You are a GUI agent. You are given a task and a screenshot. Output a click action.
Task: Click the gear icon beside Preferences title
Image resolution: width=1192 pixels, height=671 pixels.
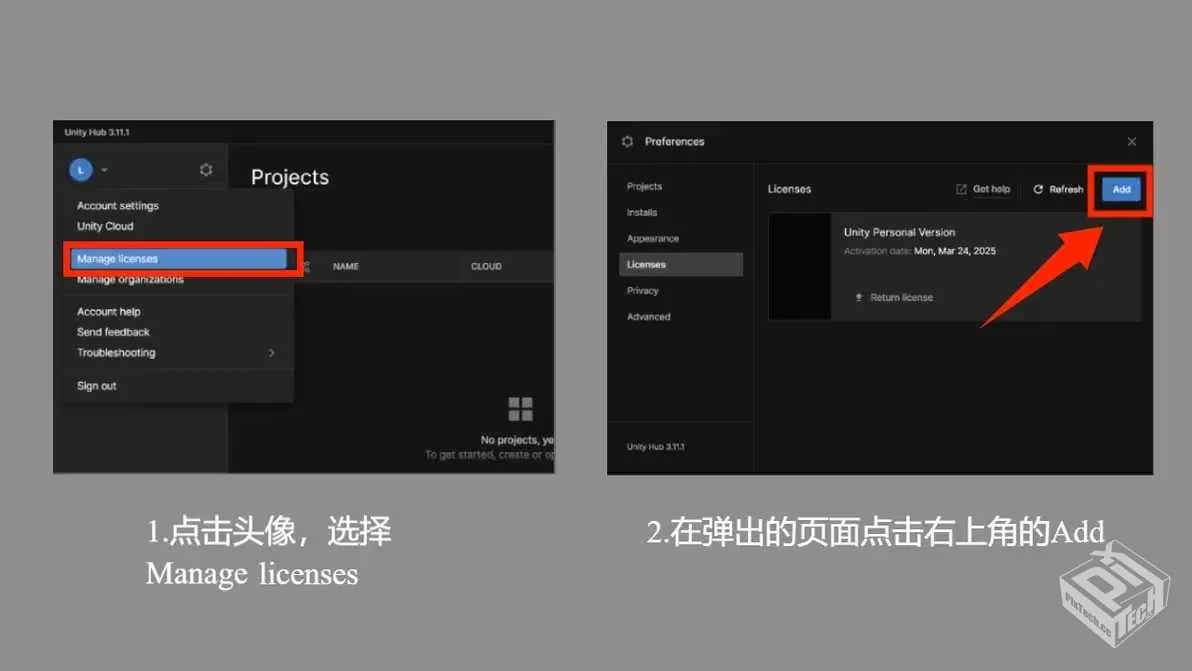(x=627, y=141)
